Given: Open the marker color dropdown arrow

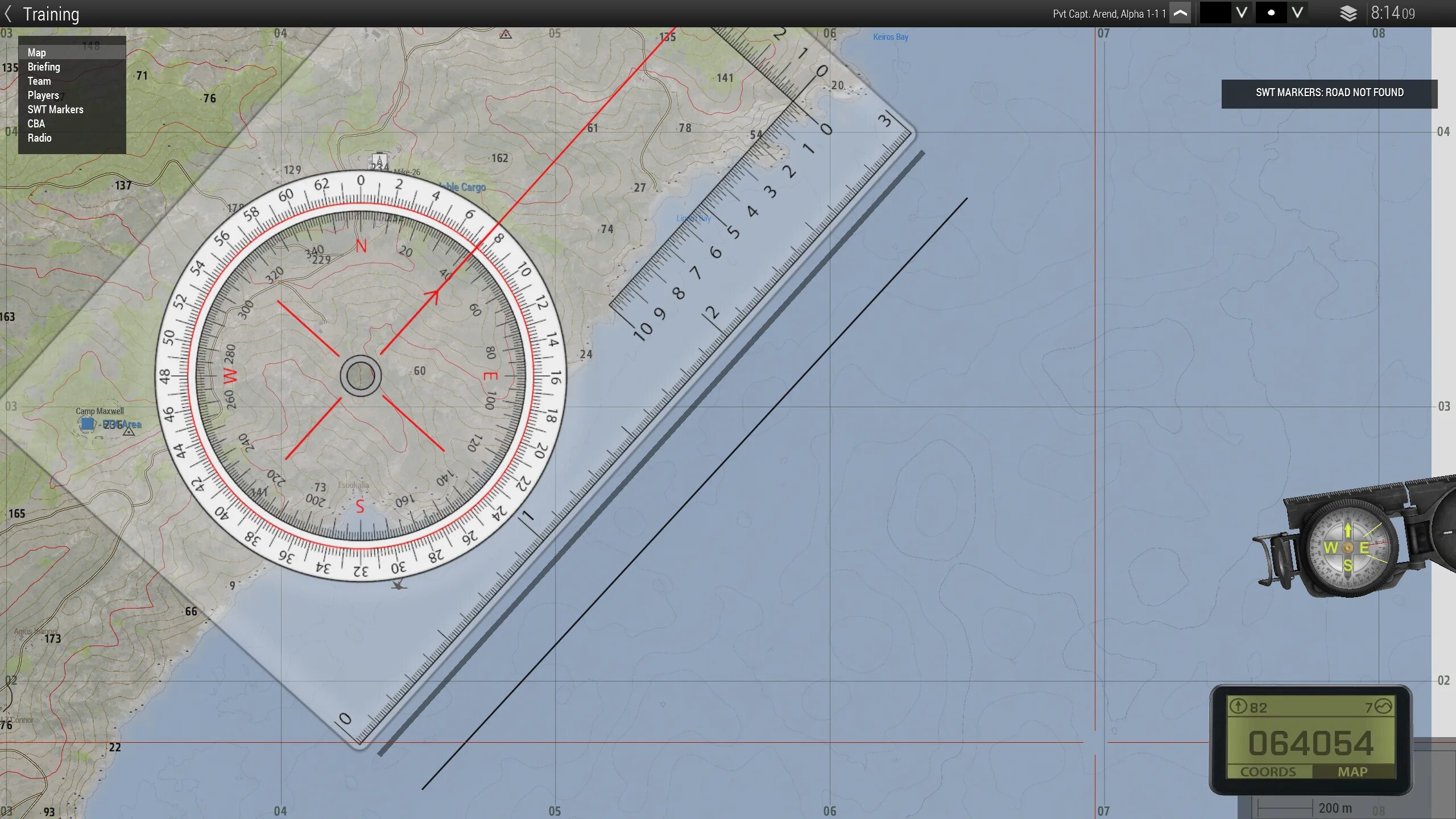Looking at the screenshot, I should [1242, 13].
